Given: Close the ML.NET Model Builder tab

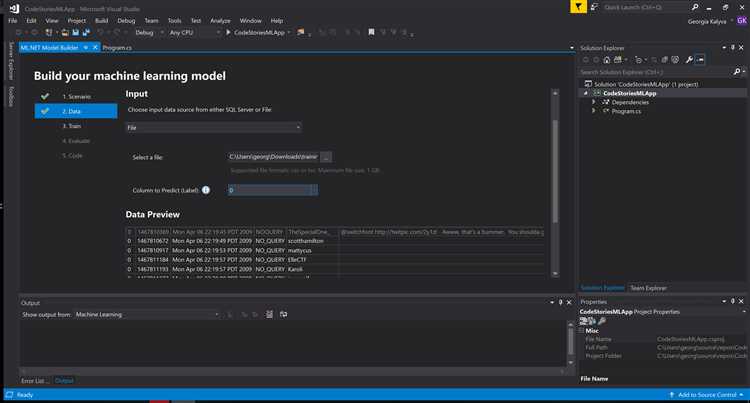Looking at the screenshot, I should coord(95,47).
